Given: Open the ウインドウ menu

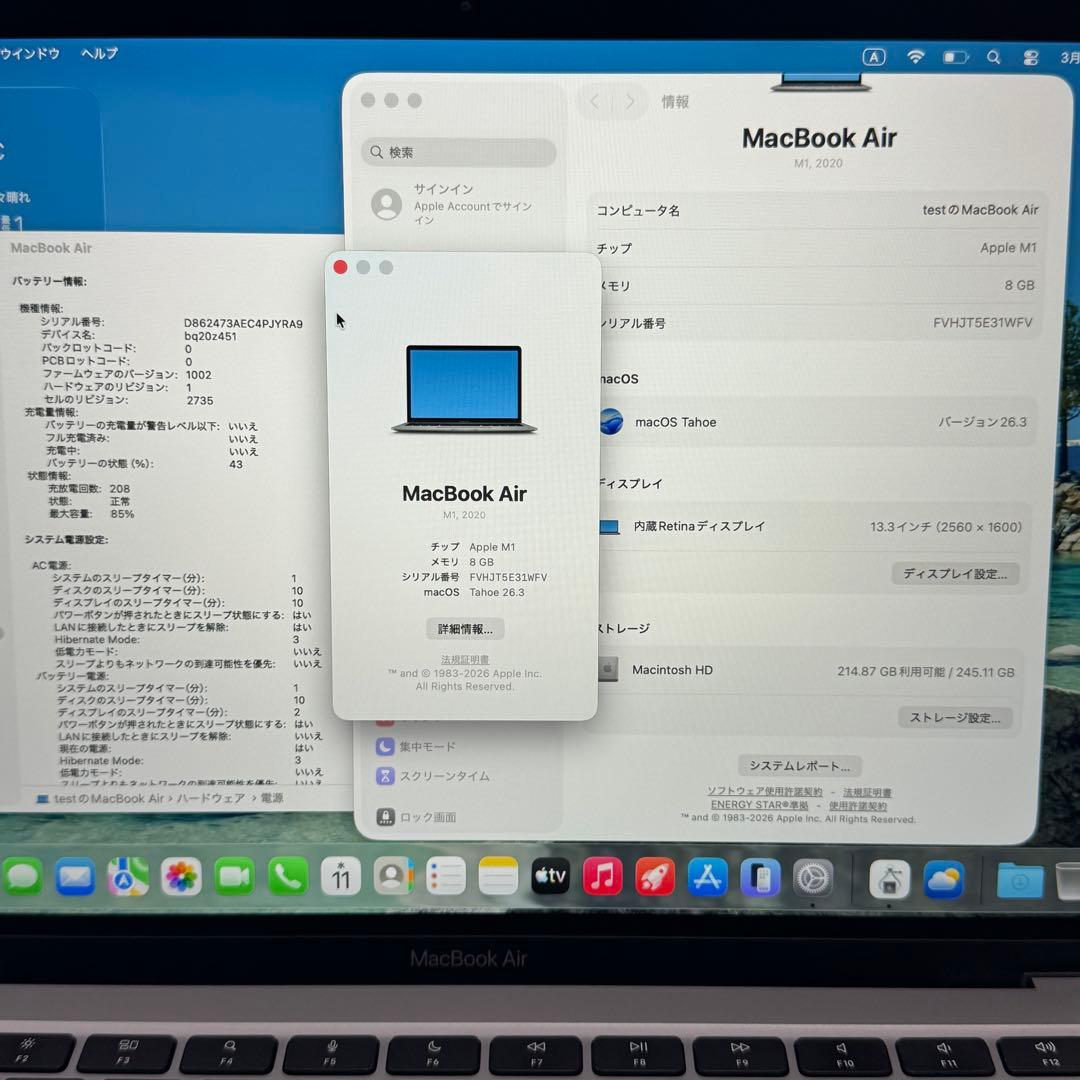Looking at the screenshot, I should 32,53.
